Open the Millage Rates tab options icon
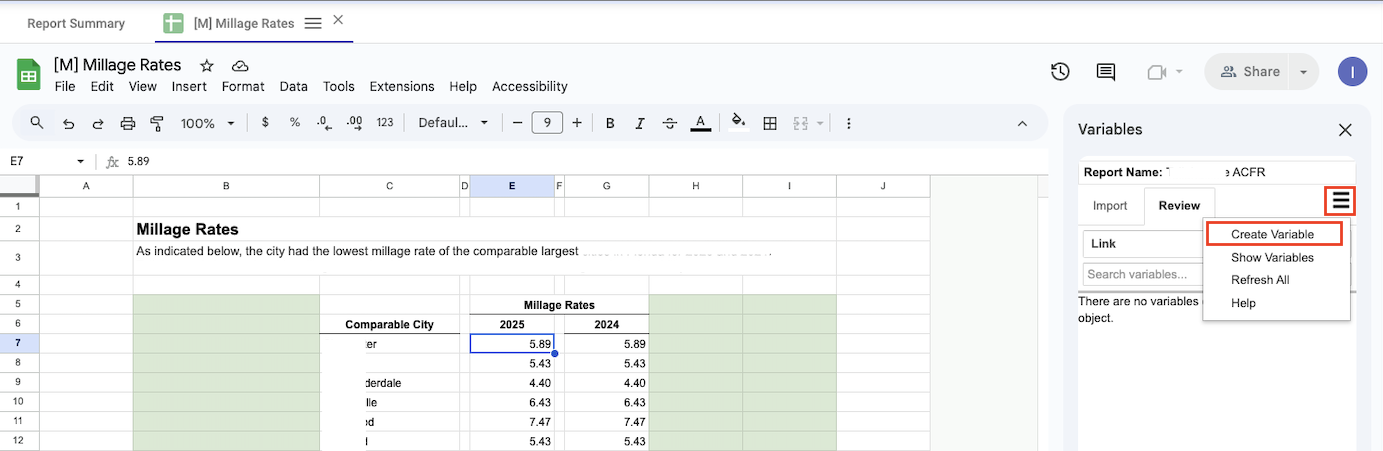 point(313,23)
